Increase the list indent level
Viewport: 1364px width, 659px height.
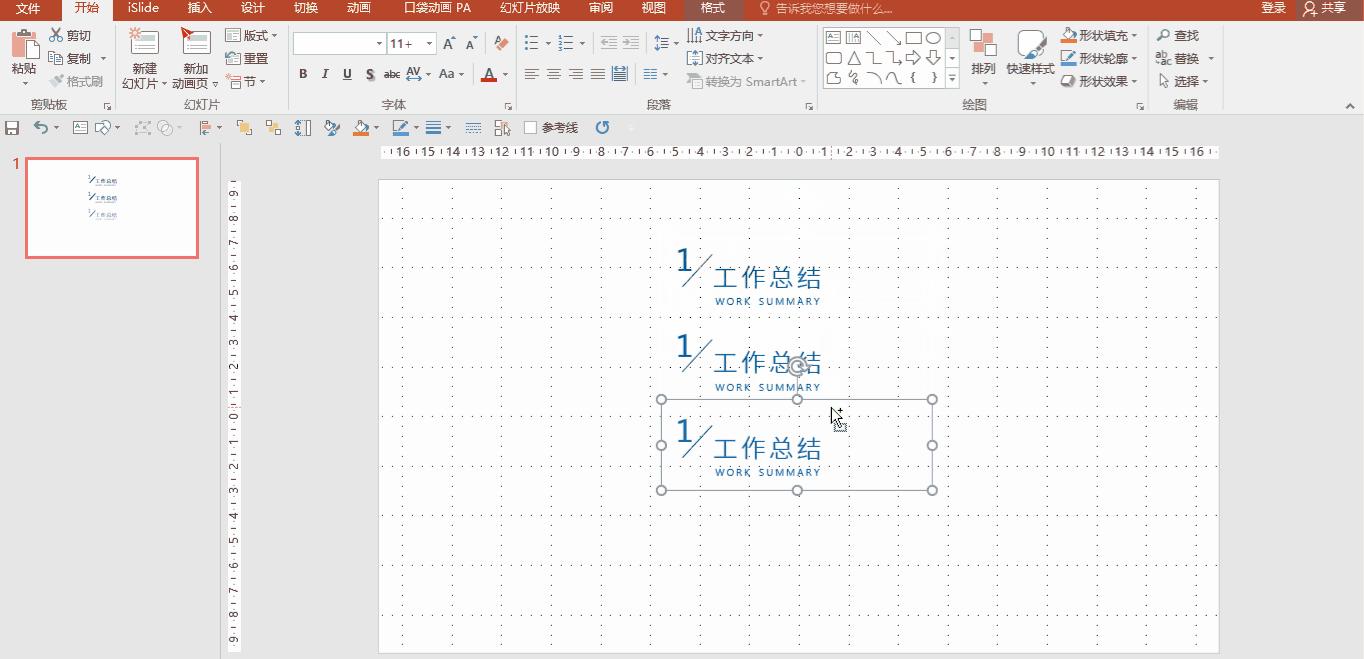point(630,43)
